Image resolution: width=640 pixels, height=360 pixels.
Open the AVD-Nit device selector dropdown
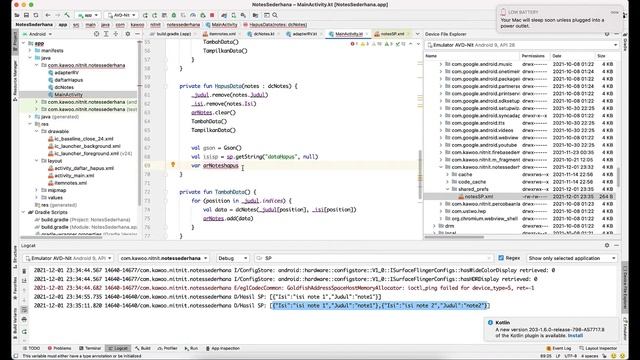(x=121, y=15)
